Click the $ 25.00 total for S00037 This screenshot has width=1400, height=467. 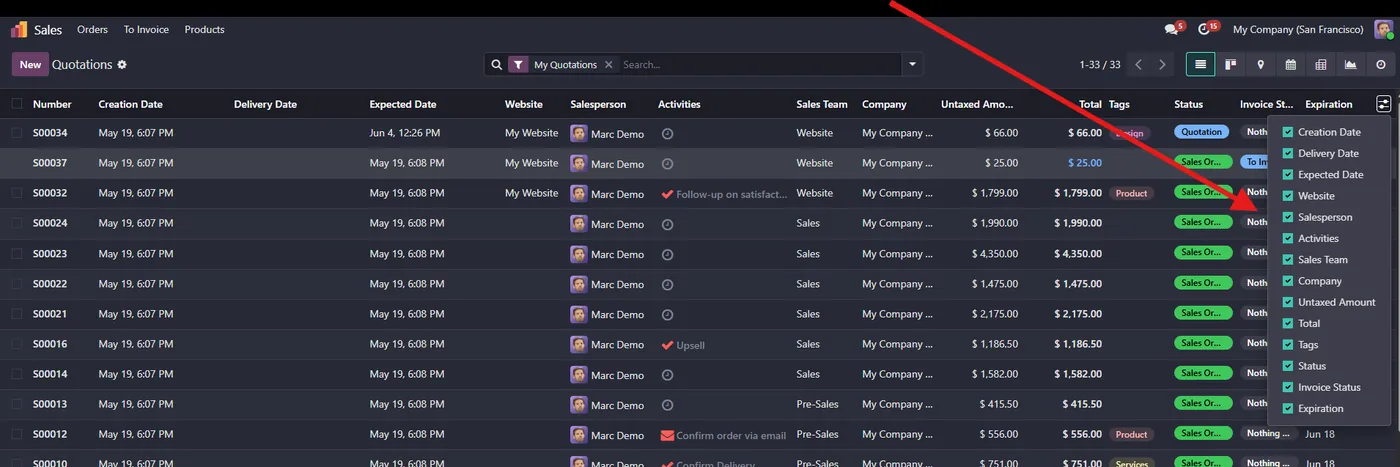coord(1084,163)
